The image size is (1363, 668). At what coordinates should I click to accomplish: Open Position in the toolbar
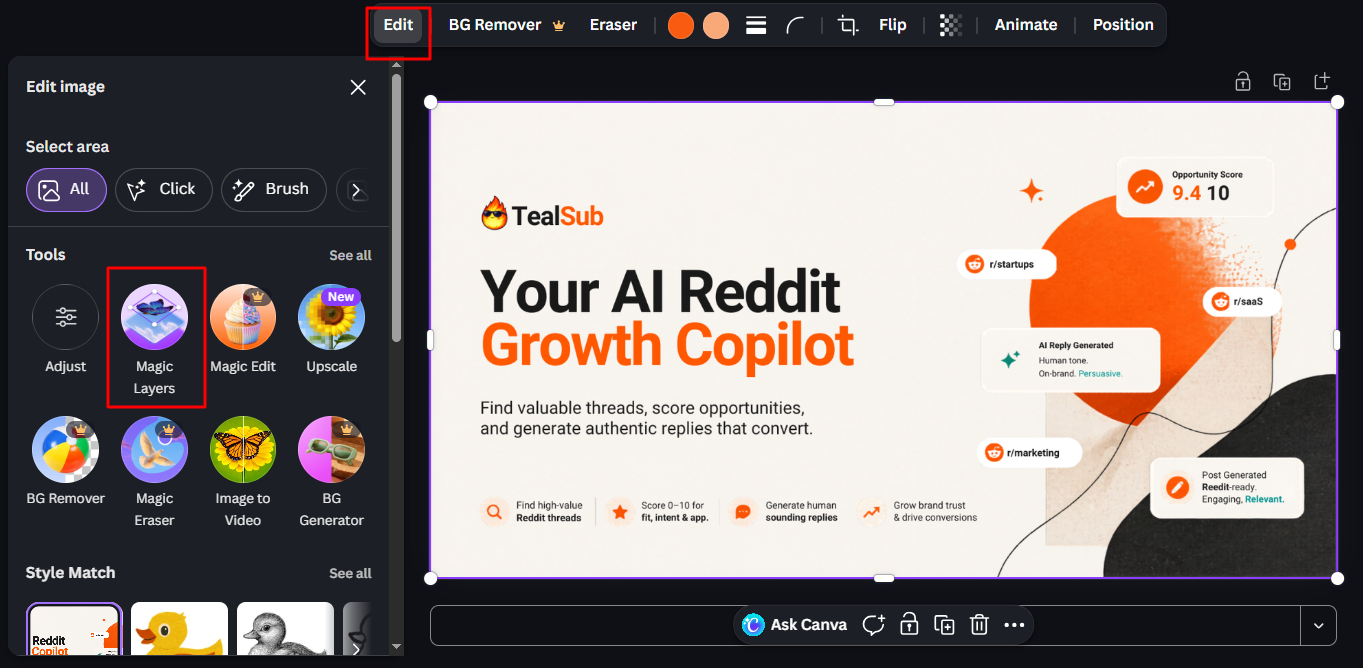point(1123,25)
